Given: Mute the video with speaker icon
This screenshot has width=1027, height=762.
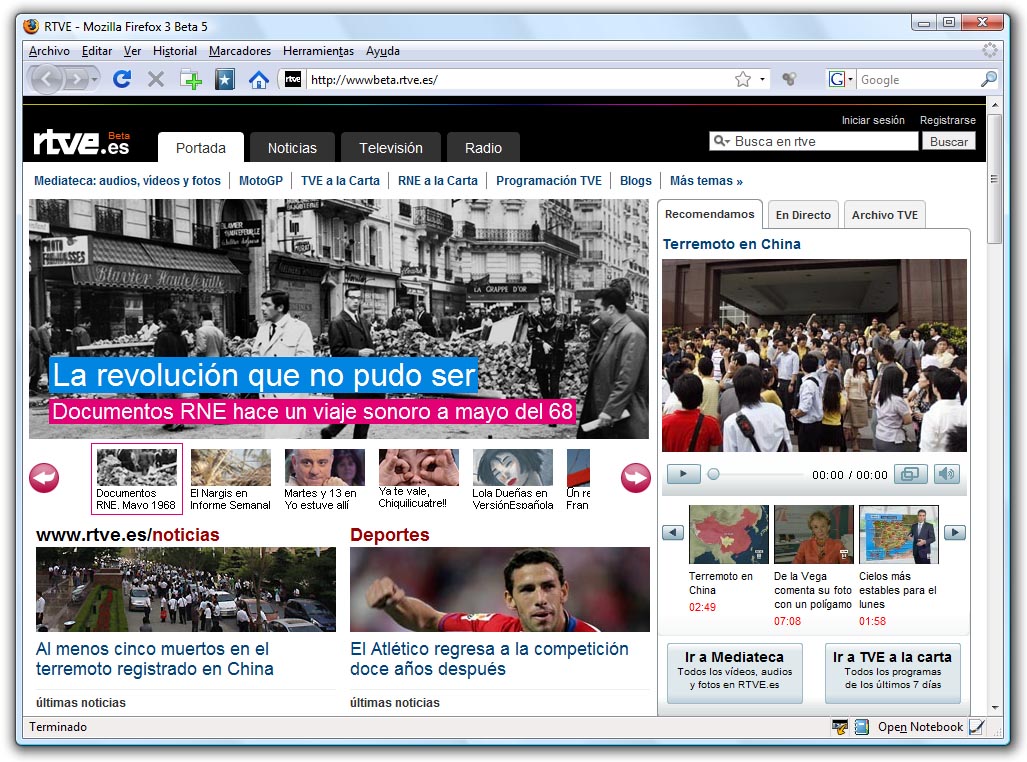Looking at the screenshot, I should (946, 474).
